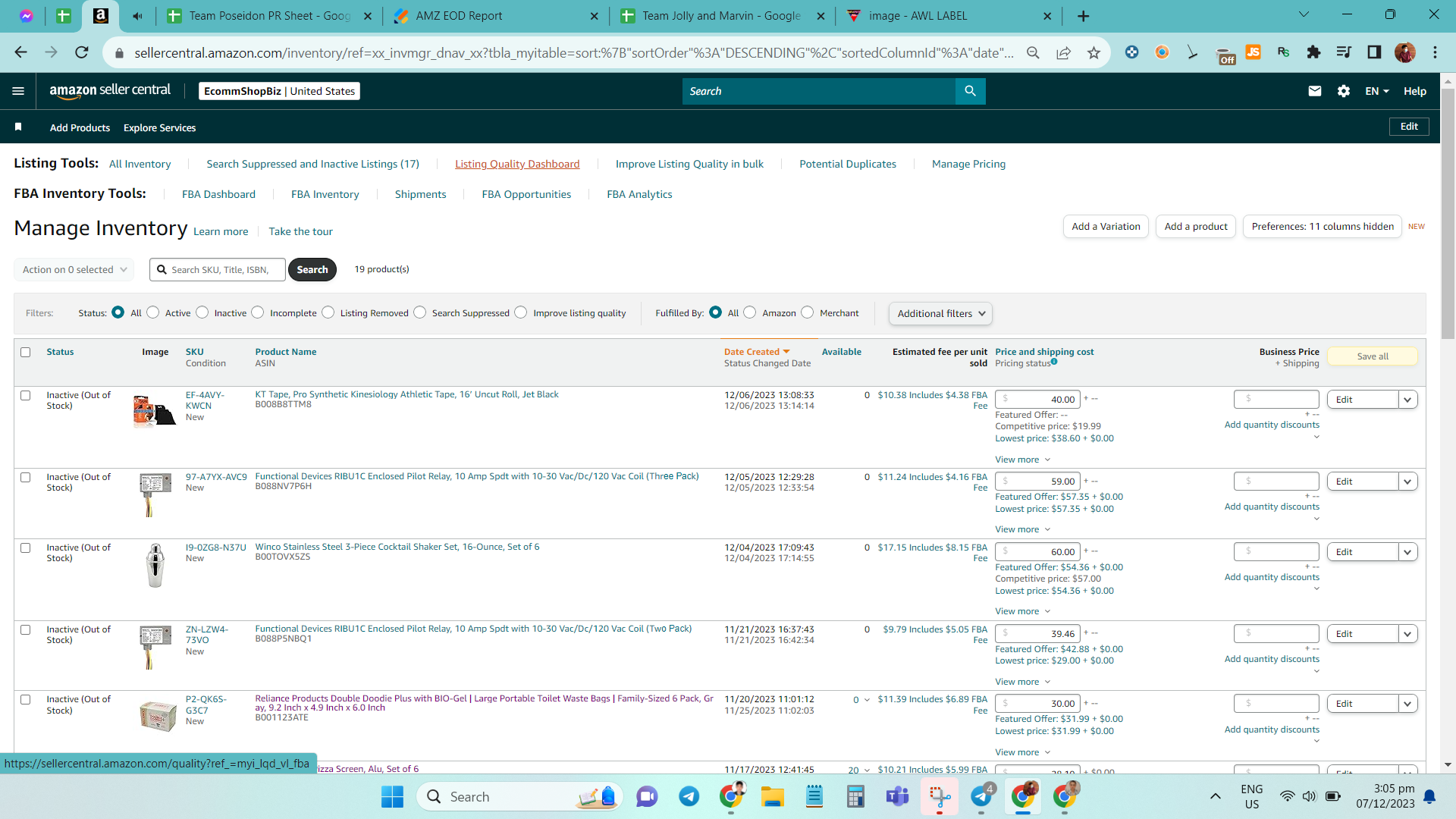
Task: Switch to Team Poseidon PR Sheet tab
Action: [269, 16]
